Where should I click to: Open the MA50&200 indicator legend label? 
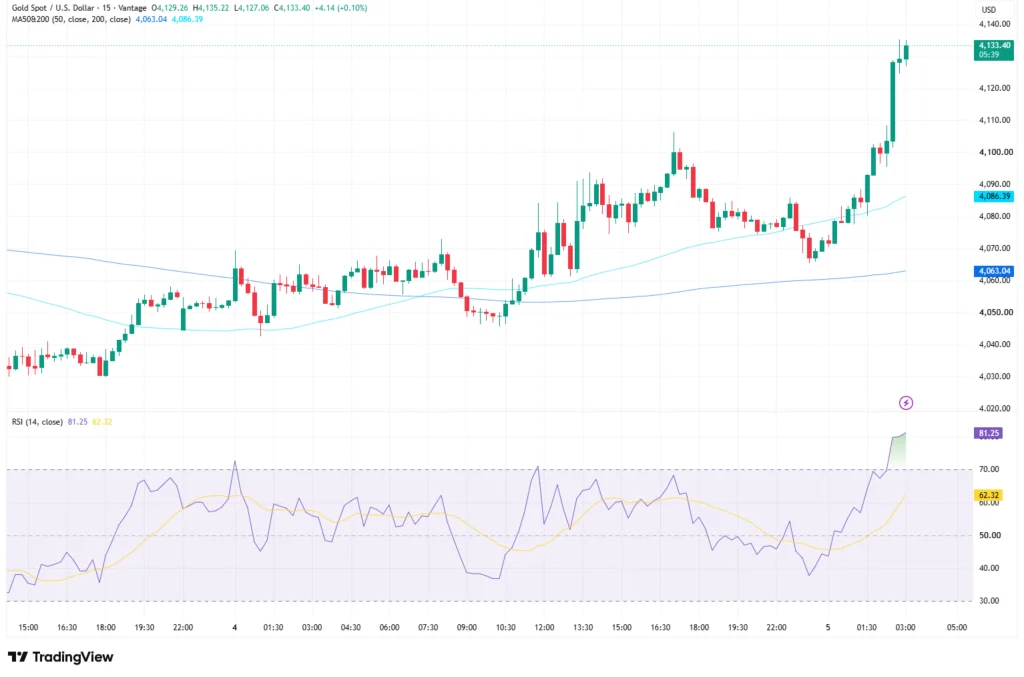[x=71, y=20]
